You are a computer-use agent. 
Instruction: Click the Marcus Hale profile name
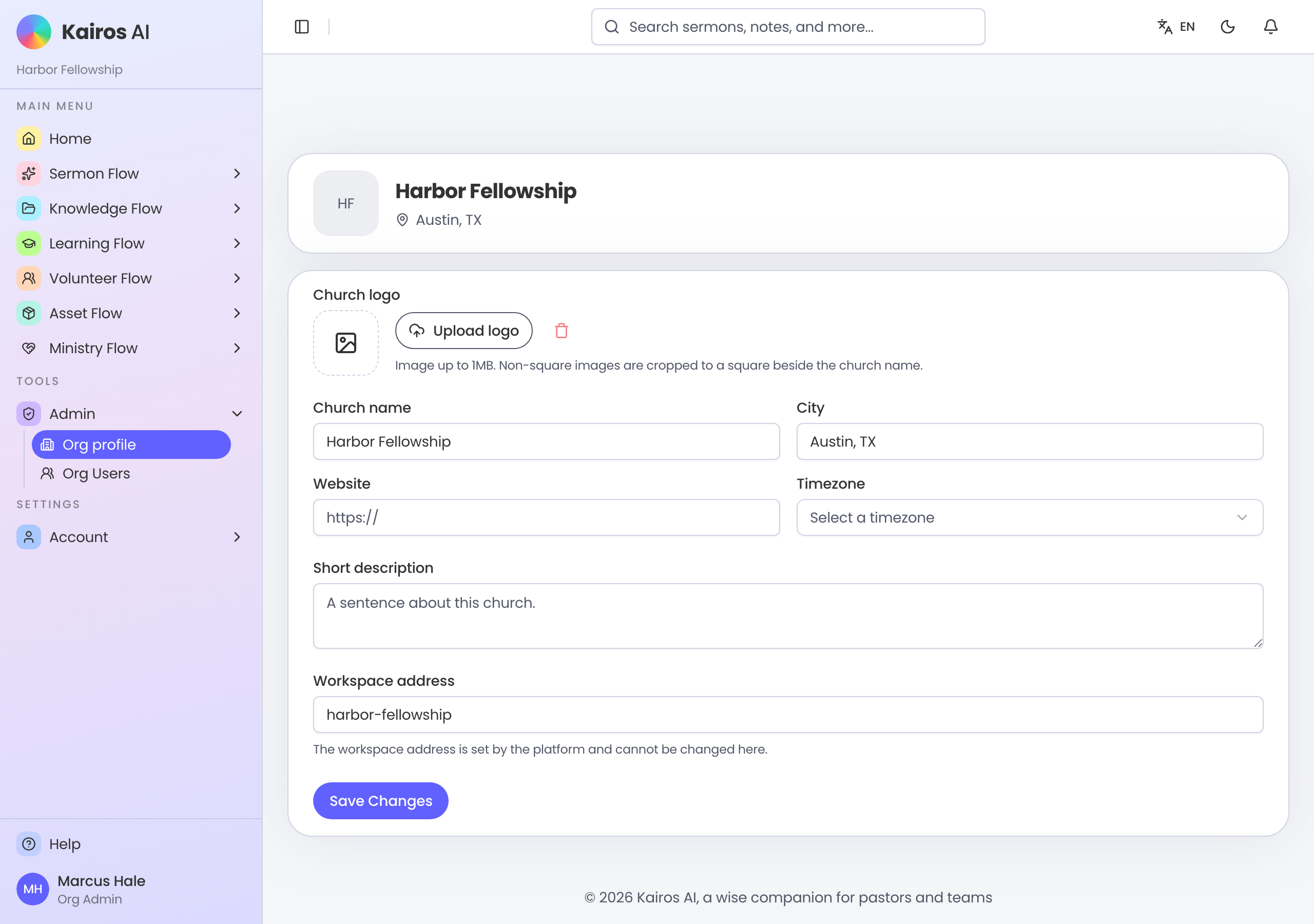[x=101, y=881]
